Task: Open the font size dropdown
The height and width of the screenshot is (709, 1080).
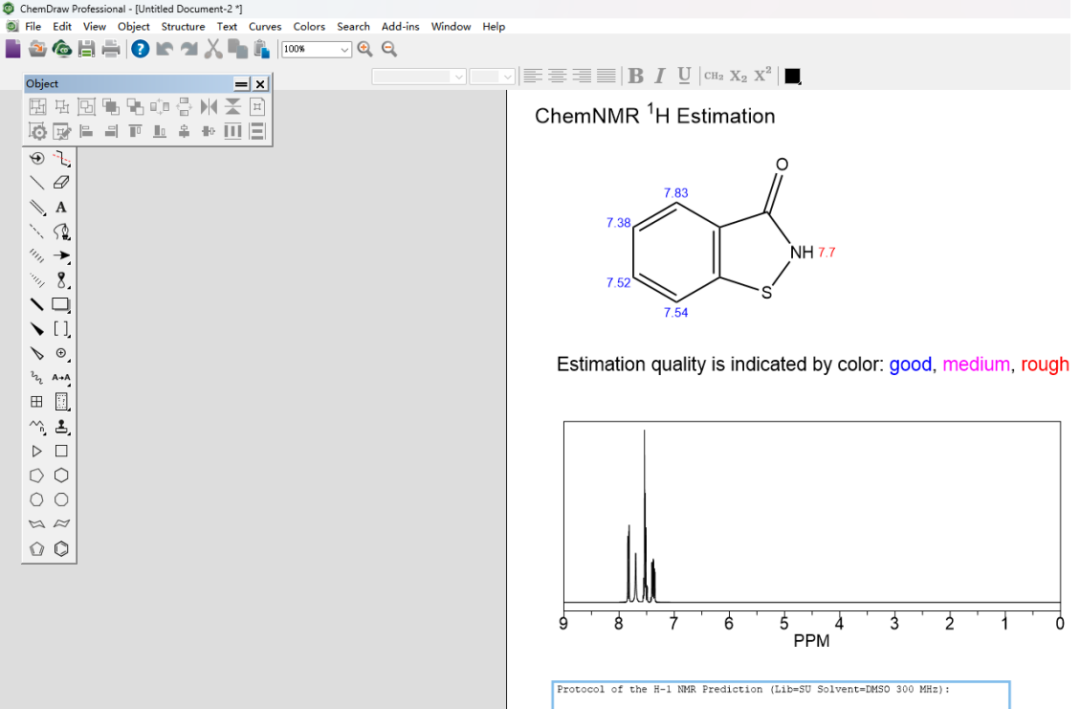Action: pyautogui.click(x=492, y=76)
